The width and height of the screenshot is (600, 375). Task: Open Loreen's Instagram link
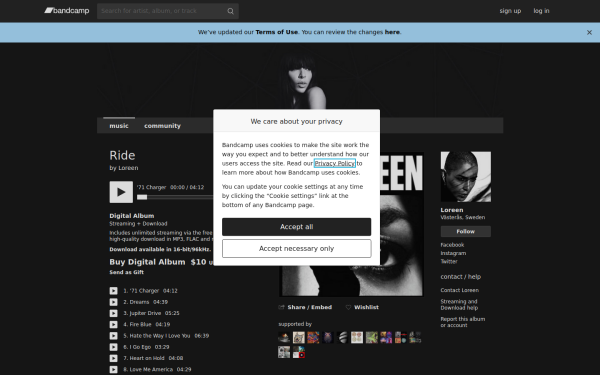point(453,253)
